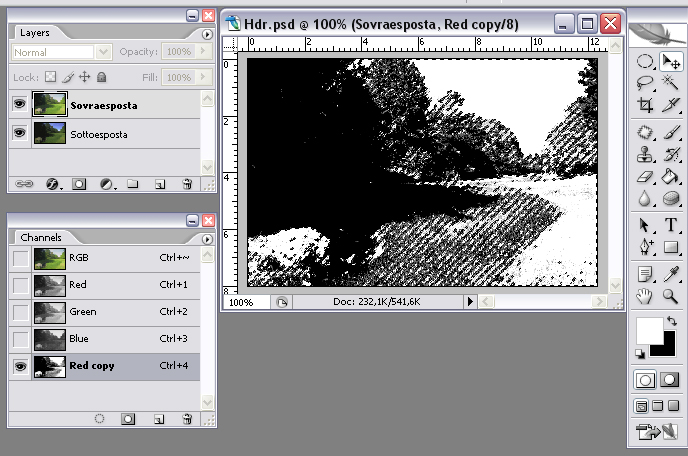This screenshot has height=456, width=688.
Task: Select the Horizontal Type tool
Action: tap(671, 225)
